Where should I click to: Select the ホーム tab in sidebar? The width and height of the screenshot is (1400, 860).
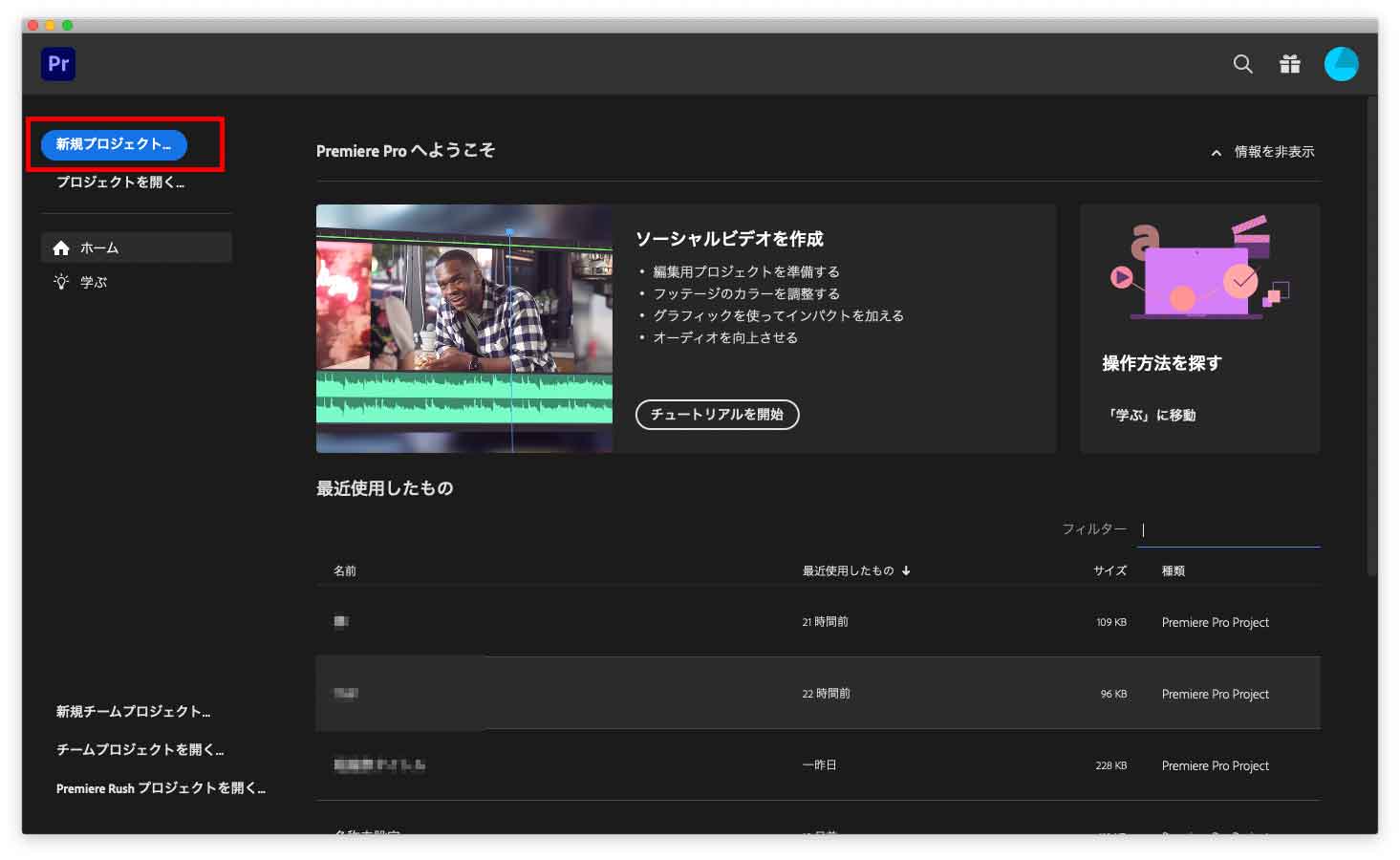[137, 247]
